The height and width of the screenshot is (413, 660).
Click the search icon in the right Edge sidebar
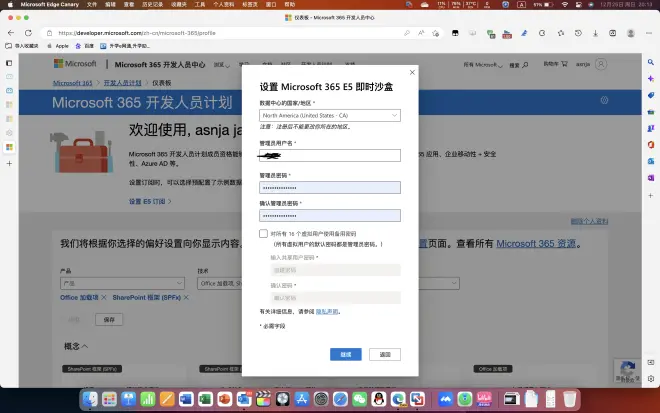coord(651,62)
